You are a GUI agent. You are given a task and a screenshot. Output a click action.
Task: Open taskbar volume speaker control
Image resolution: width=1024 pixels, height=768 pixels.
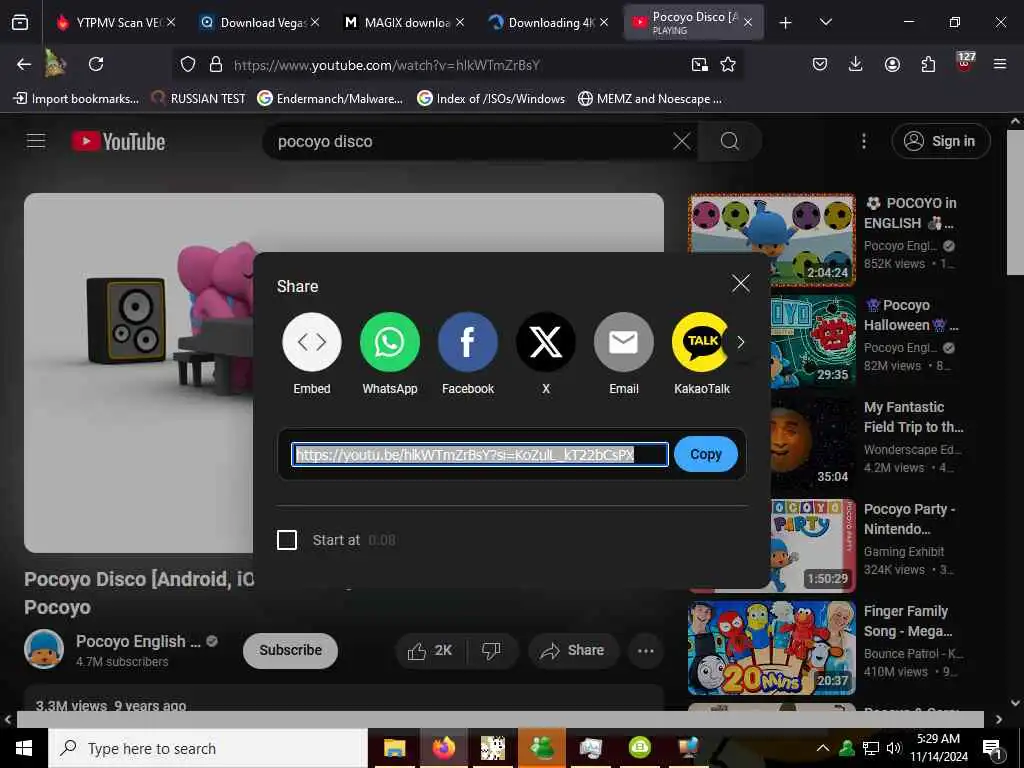pos(893,748)
